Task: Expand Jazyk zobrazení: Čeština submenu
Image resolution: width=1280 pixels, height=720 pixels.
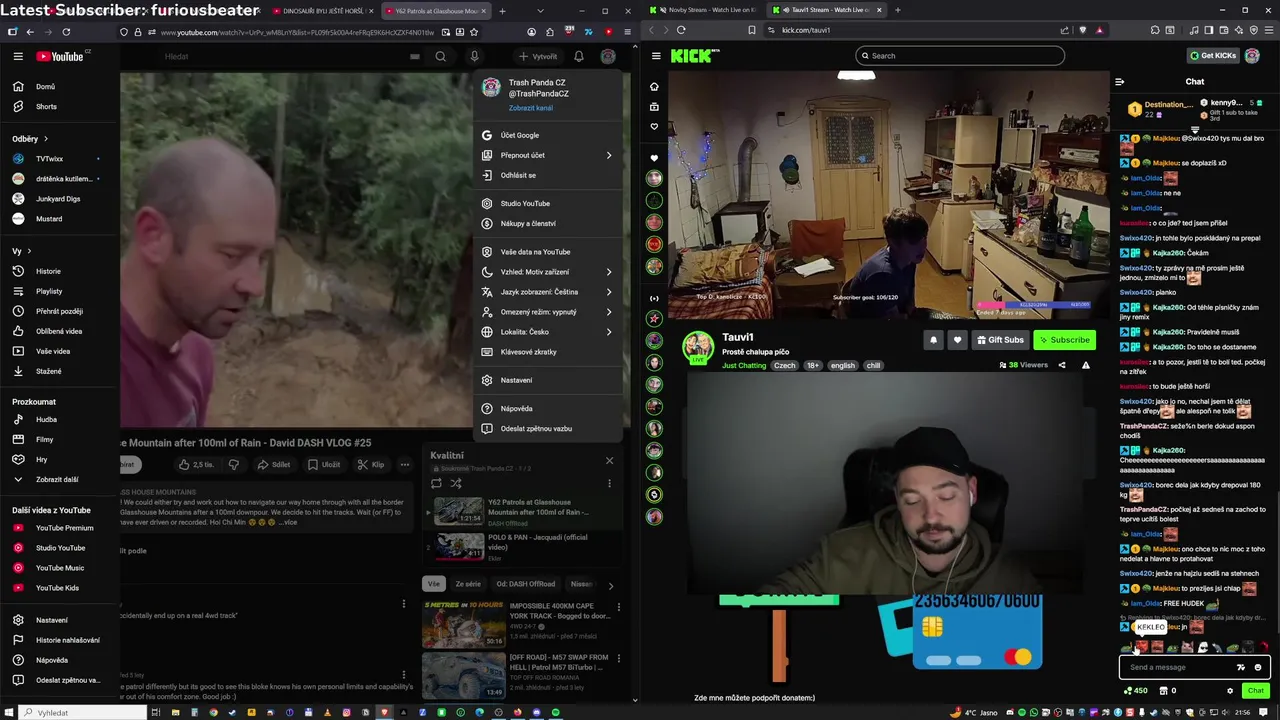Action: pos(547,292)
